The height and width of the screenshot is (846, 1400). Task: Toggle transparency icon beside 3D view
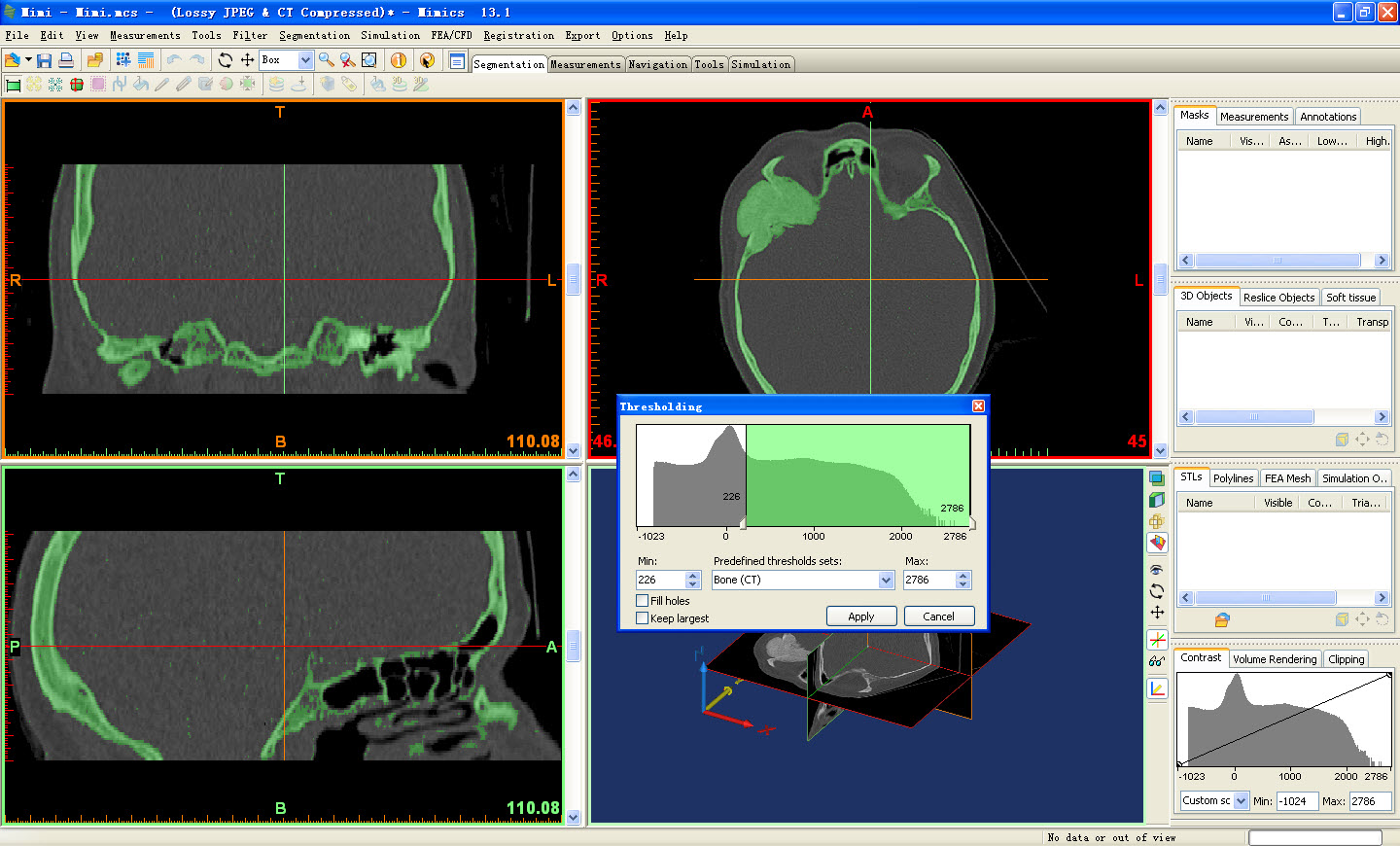[1157, 478]
